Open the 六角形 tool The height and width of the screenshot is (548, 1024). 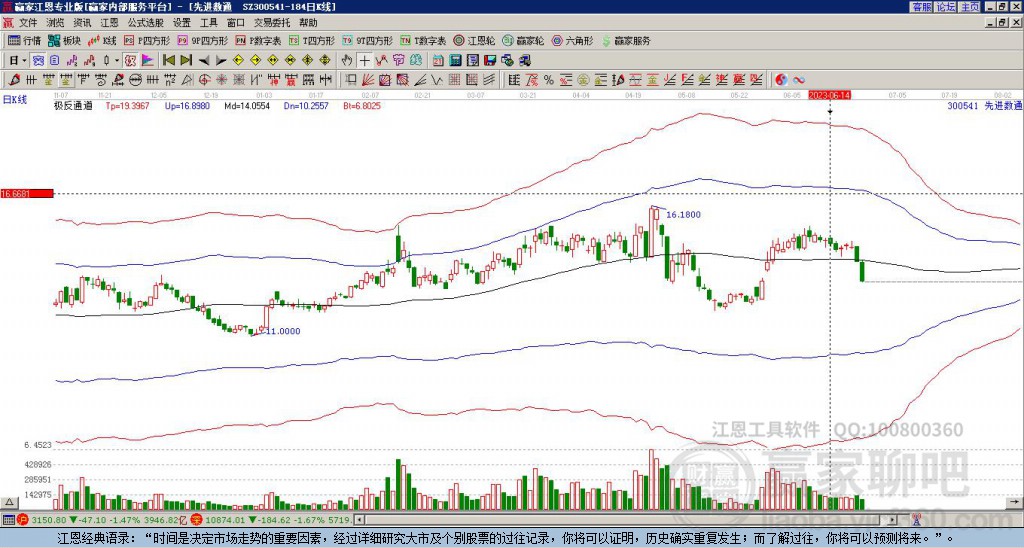tap(573, 41)
